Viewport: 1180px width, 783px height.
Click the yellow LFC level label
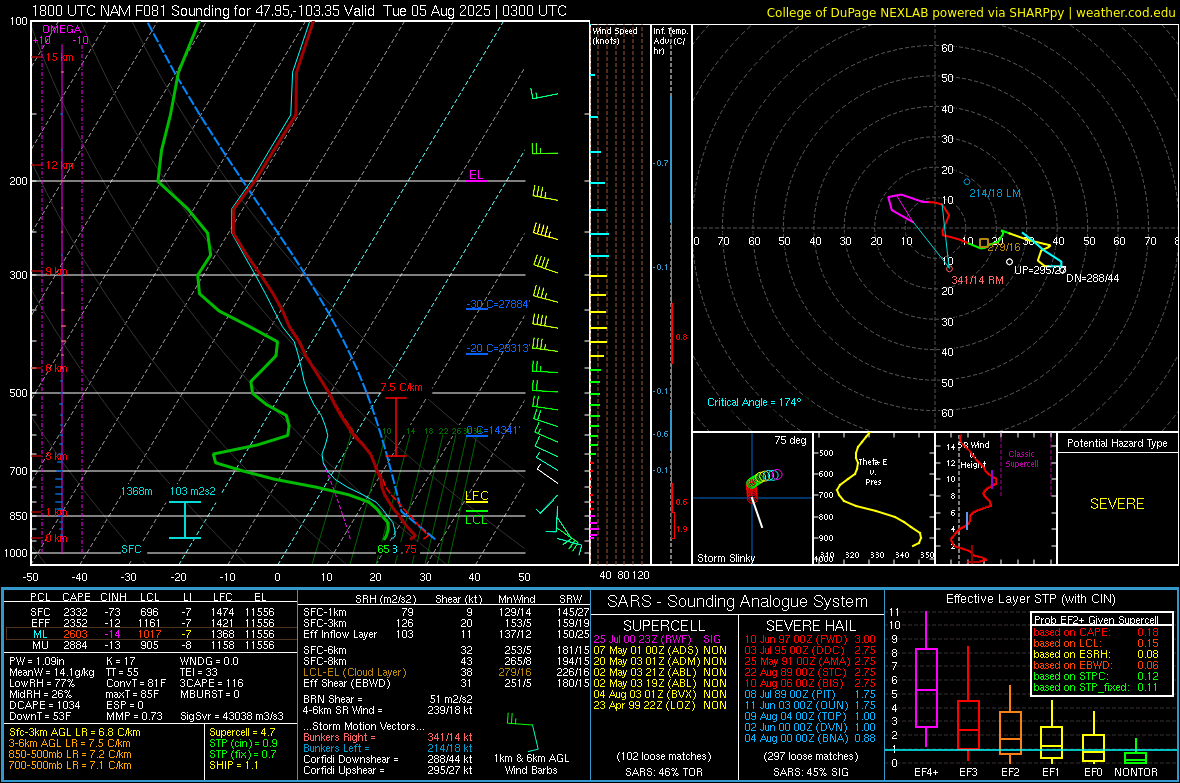click(x=476, y=495)
